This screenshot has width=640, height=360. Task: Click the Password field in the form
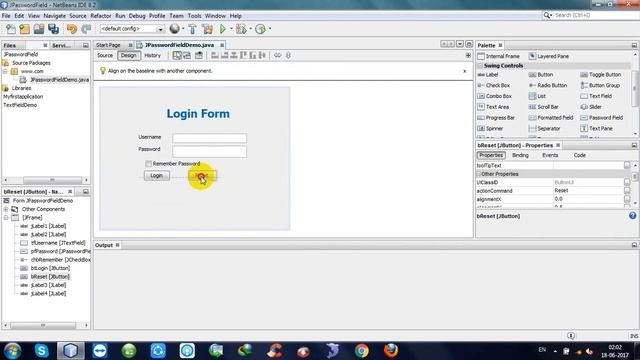coord(209,152)
